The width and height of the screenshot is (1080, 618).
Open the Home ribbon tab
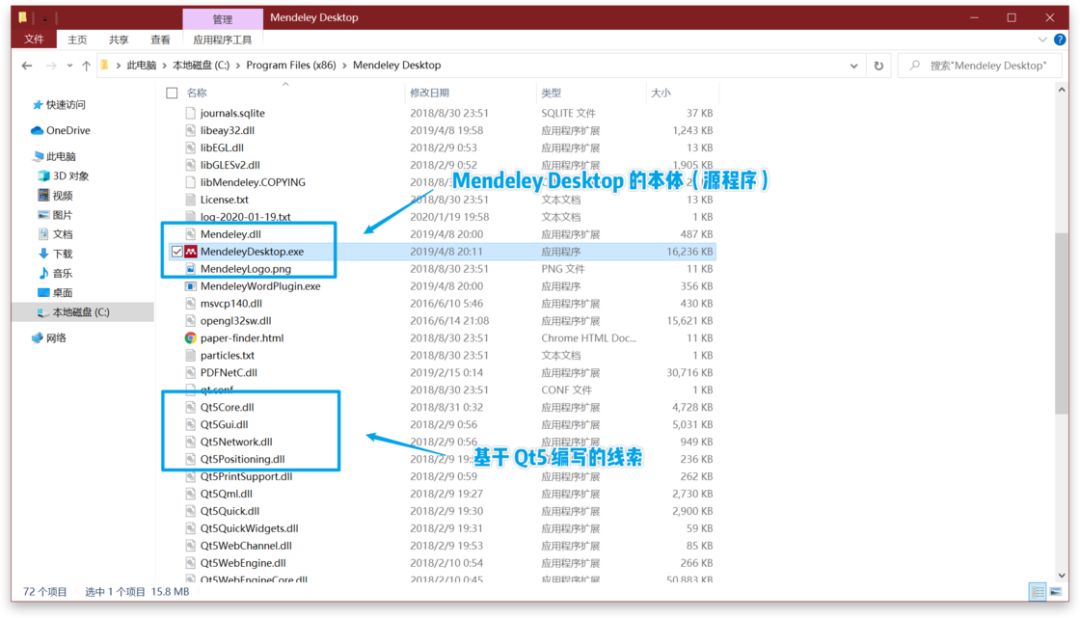pos(77,39)
